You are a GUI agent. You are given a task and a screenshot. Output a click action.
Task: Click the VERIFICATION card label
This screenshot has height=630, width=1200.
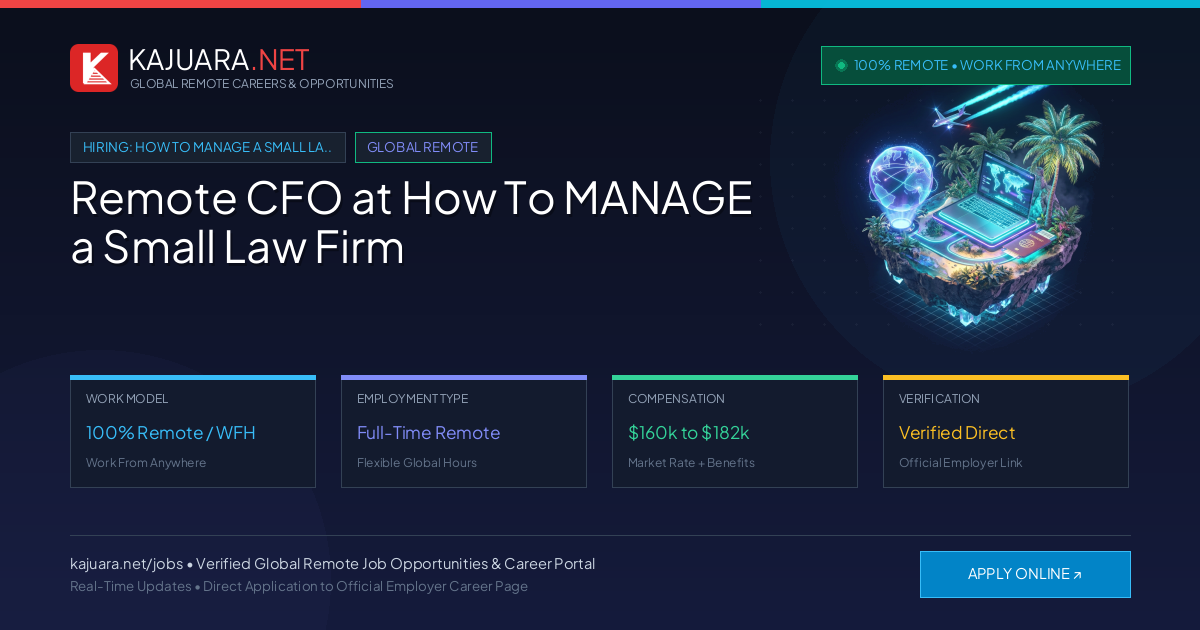tap(939, 399)
